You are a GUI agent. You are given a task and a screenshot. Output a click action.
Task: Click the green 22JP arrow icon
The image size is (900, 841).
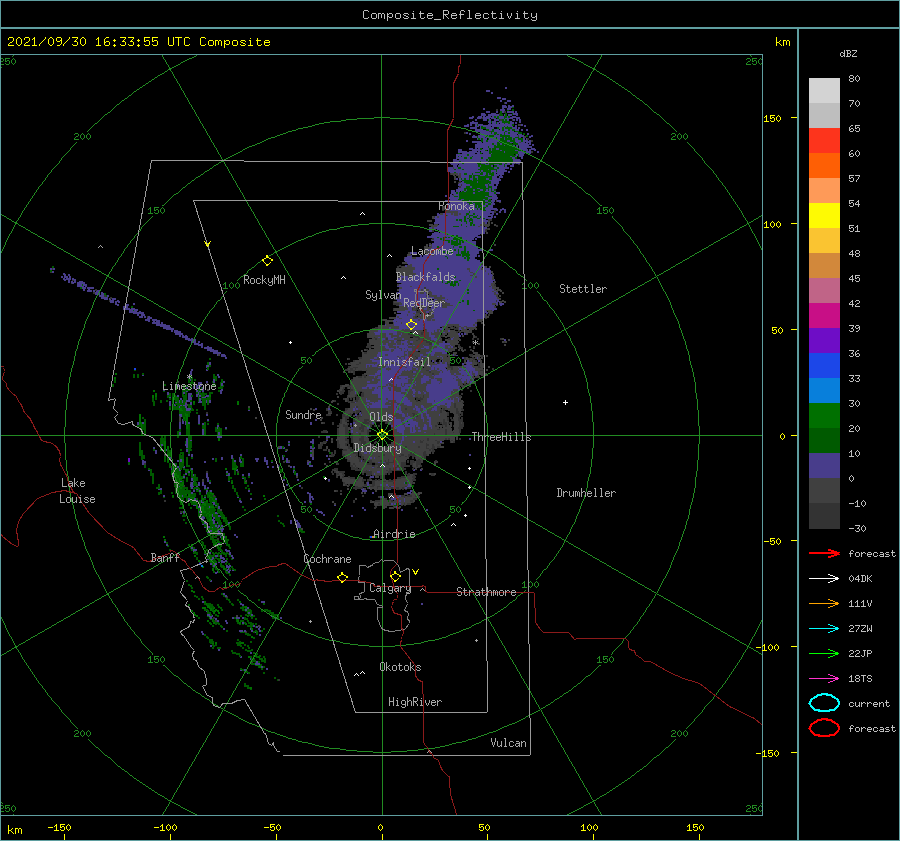[x=824, y=653]
